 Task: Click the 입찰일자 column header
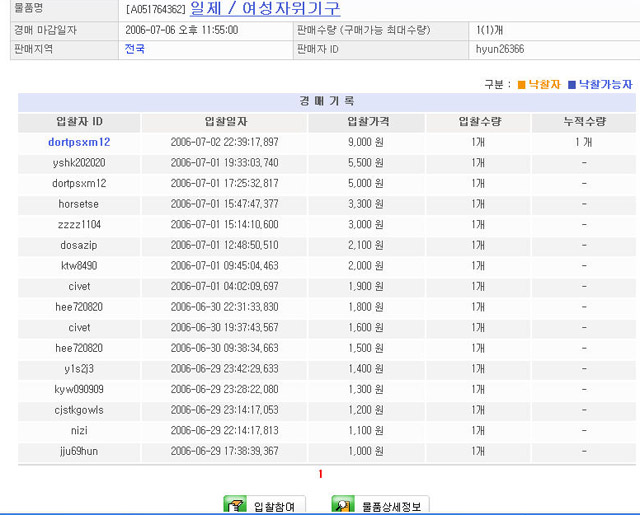click(x=224, y=122)
